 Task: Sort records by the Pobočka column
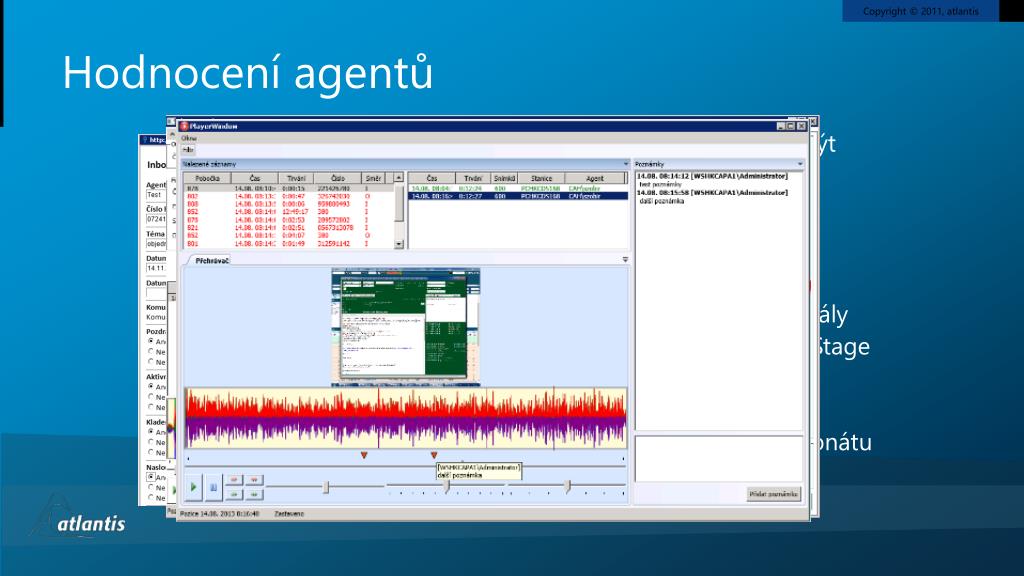(x=207, y=178)
